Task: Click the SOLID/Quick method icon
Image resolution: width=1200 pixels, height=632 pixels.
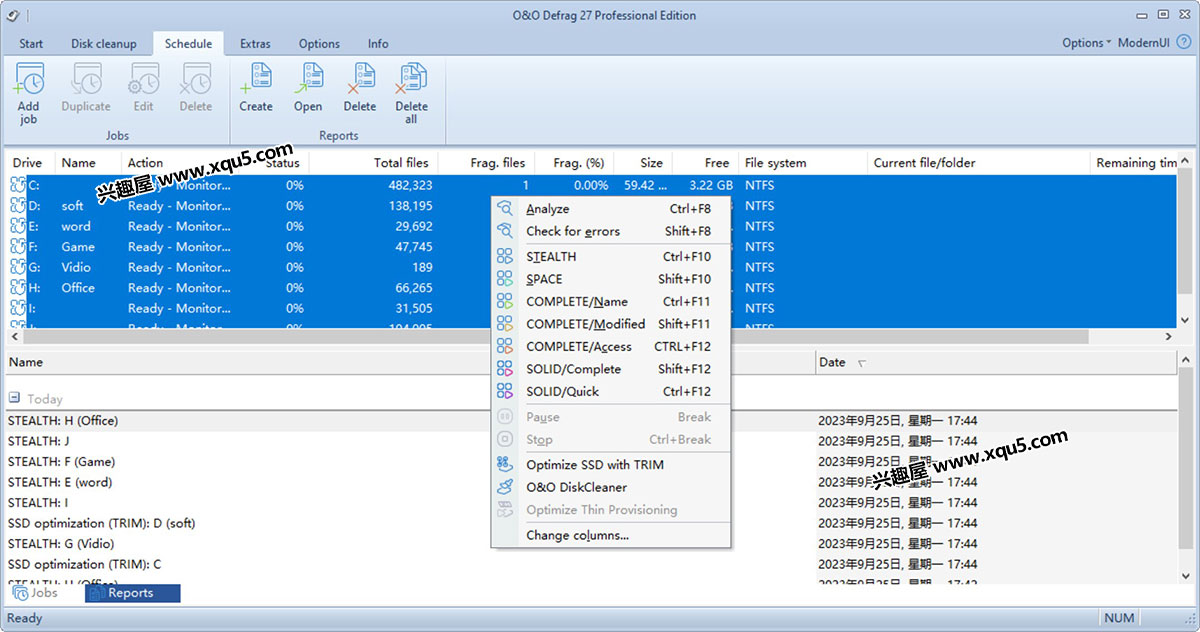Action: [x=505, y=392]
